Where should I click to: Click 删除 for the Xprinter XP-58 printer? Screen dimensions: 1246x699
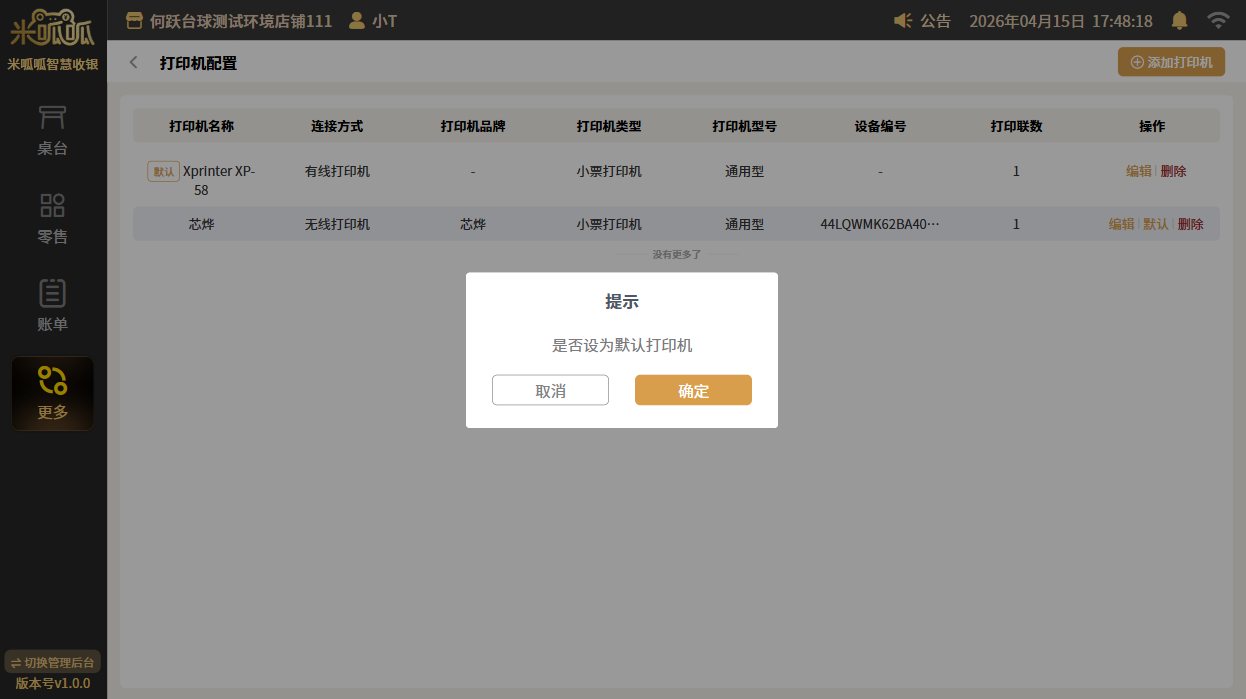click(1174, 171)
